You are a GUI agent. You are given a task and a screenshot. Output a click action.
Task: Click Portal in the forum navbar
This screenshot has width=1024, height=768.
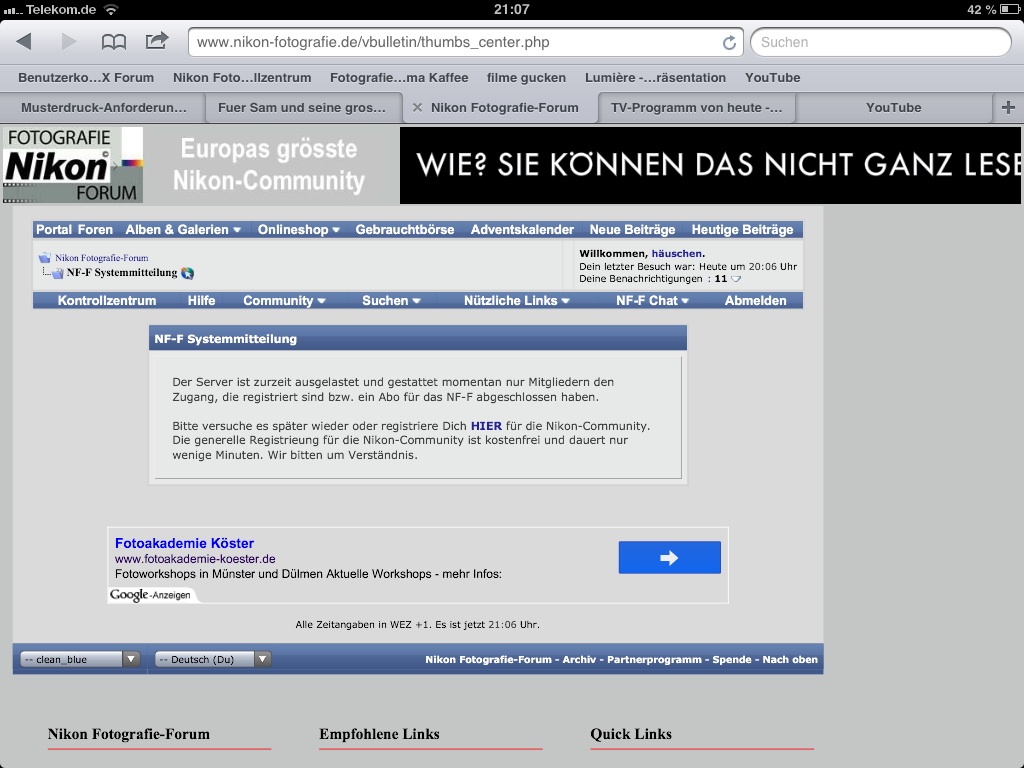(x=54, y=229)
